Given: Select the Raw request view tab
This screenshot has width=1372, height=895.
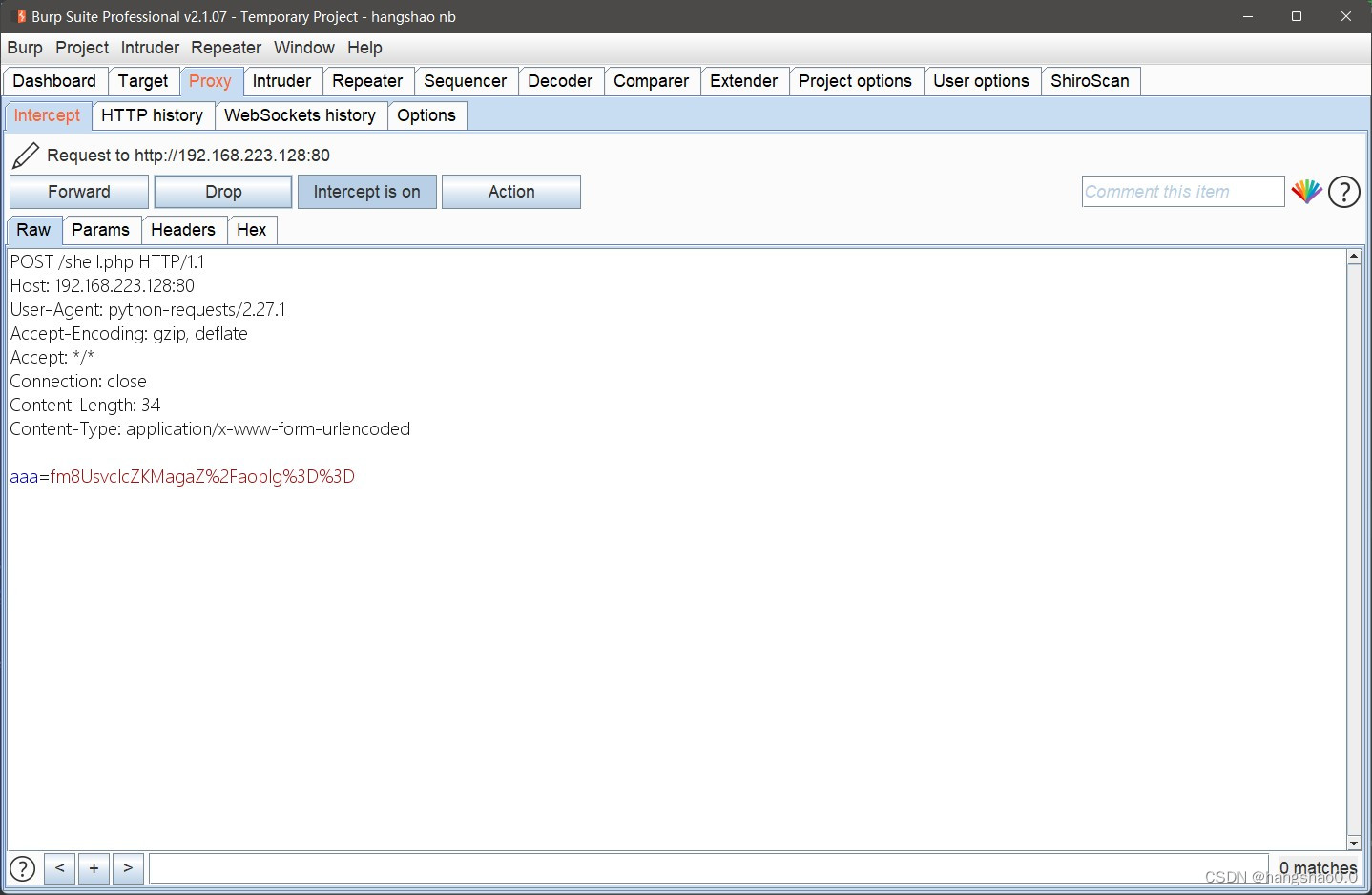Looking at the screenshot, I should tap(33, 230).
